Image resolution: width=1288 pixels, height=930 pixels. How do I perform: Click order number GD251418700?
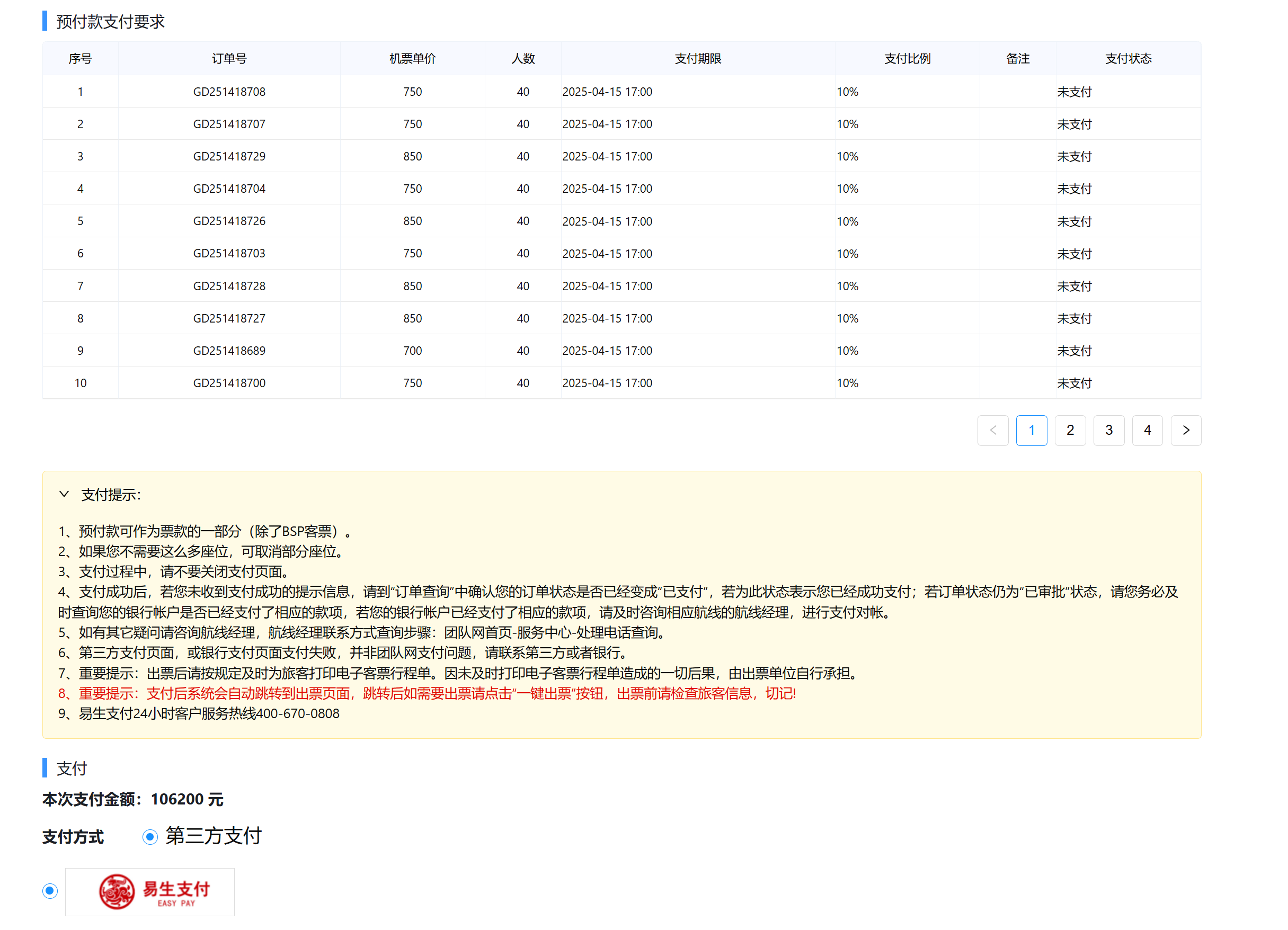point(229,383)
